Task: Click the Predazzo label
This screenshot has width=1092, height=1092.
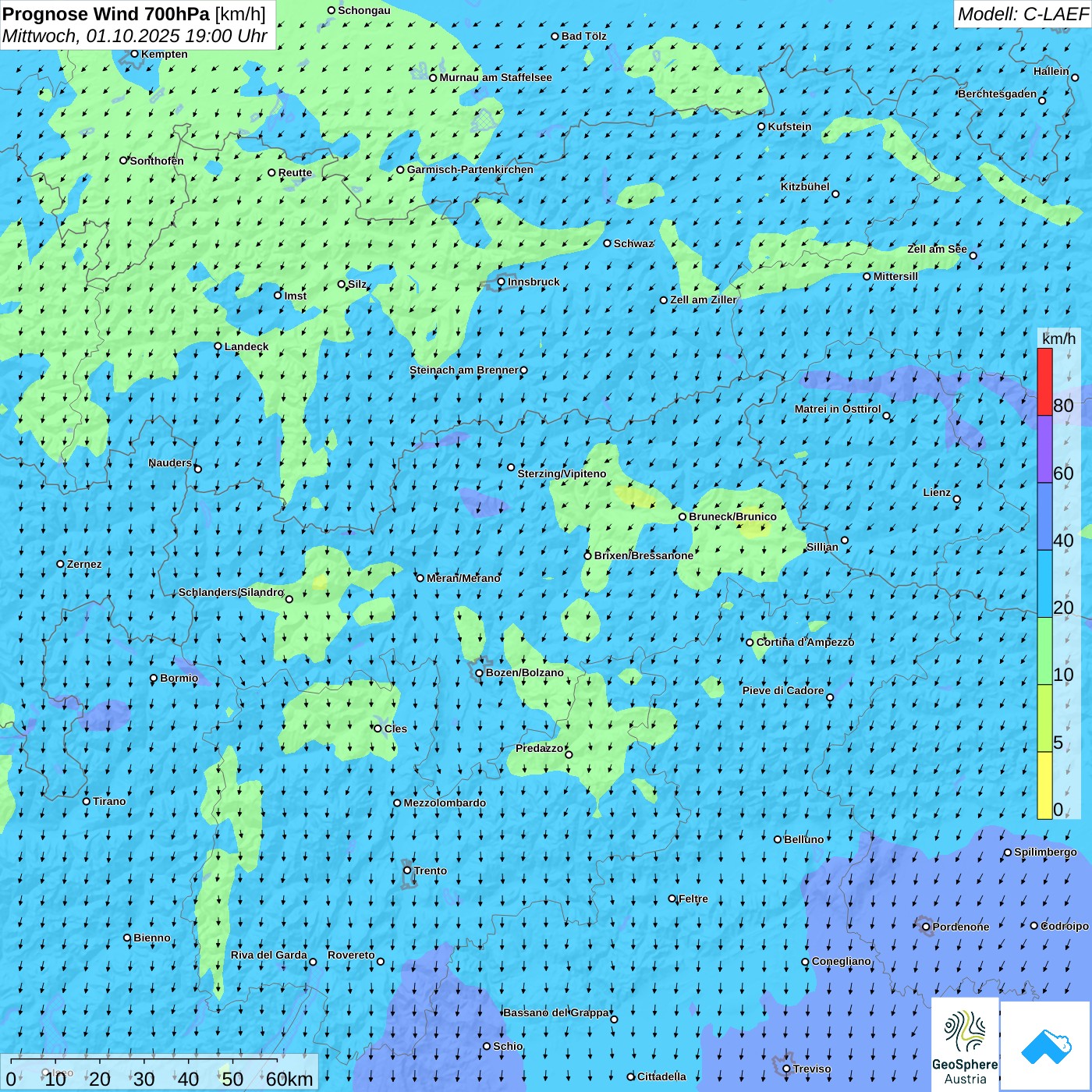Action: pos(539,748)
